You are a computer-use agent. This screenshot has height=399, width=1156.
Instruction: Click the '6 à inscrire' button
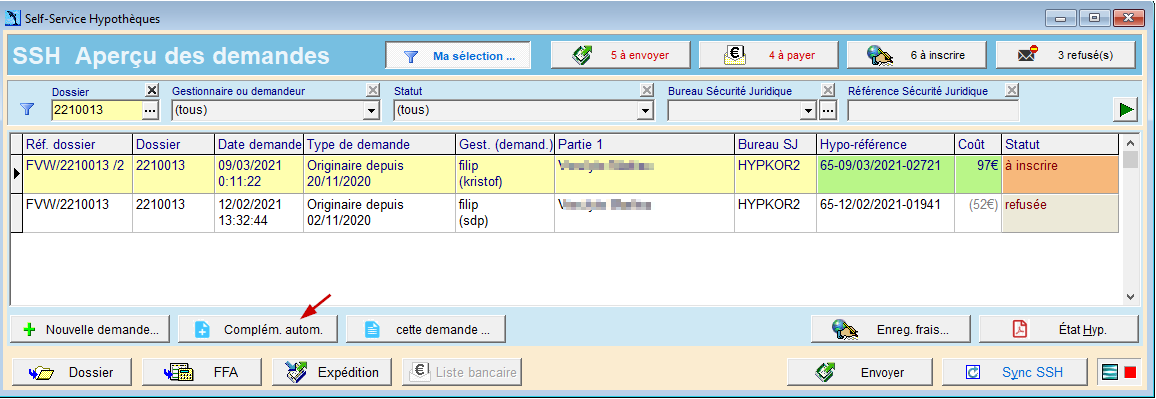pos(916,55)
